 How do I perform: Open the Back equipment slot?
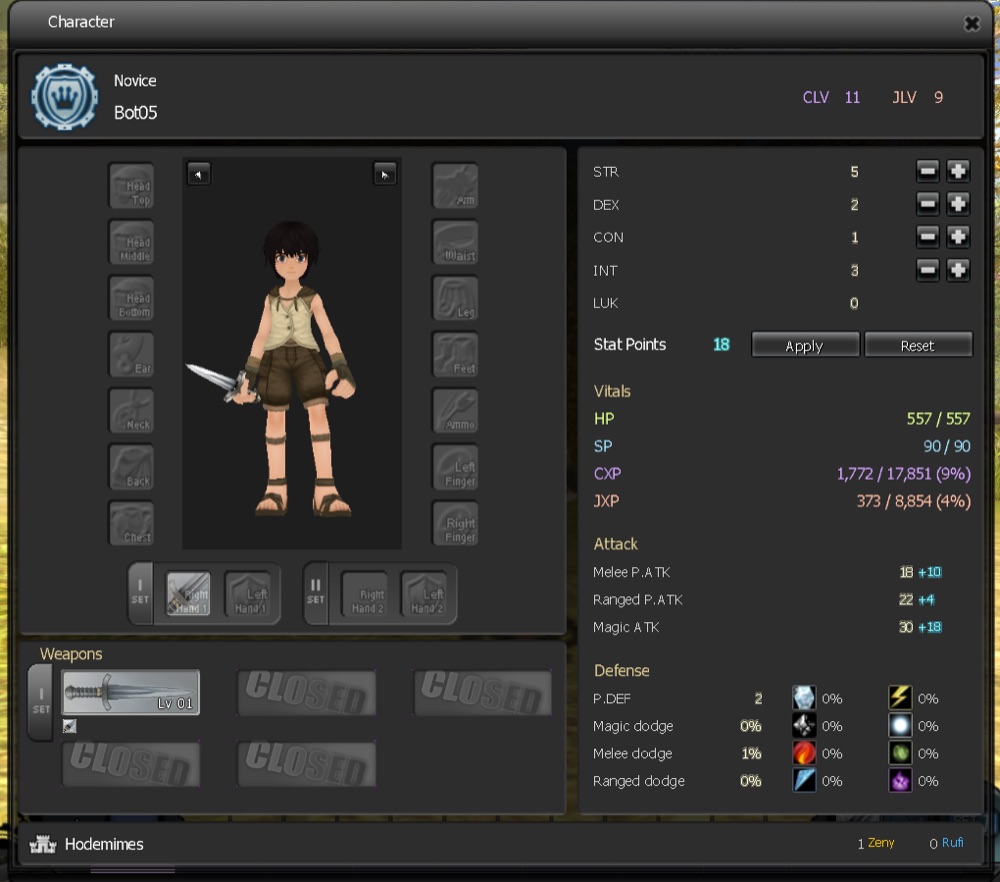coord(131,467)
